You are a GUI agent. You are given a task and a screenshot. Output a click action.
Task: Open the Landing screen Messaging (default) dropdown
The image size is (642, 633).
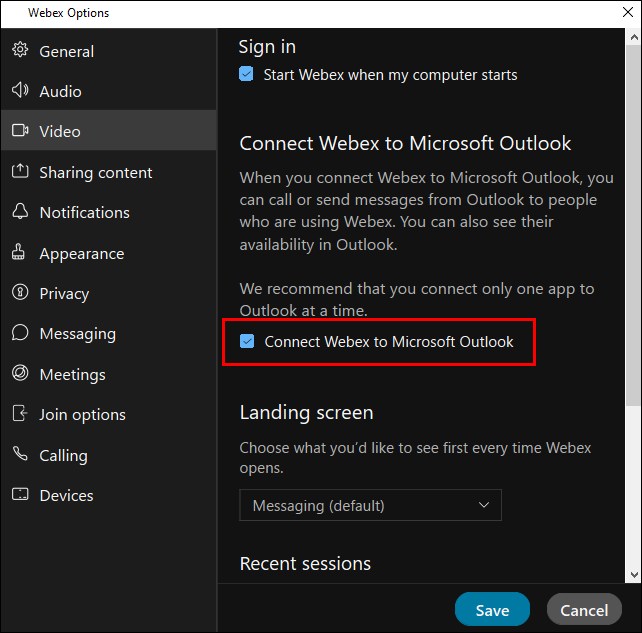(370, 505)
